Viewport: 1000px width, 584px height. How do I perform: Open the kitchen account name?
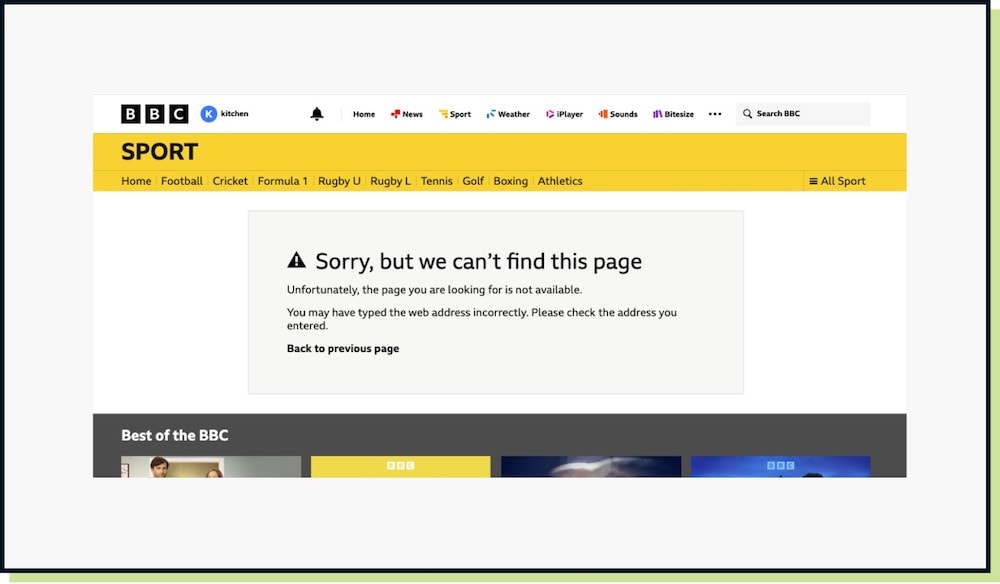point(235,113)
